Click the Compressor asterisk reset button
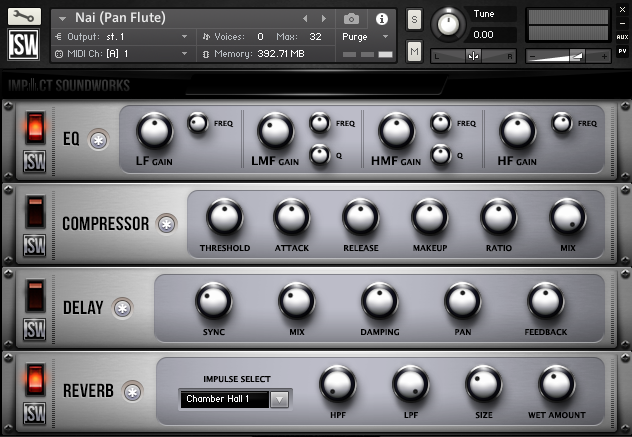The image size is (632, 437). (166, 224)
